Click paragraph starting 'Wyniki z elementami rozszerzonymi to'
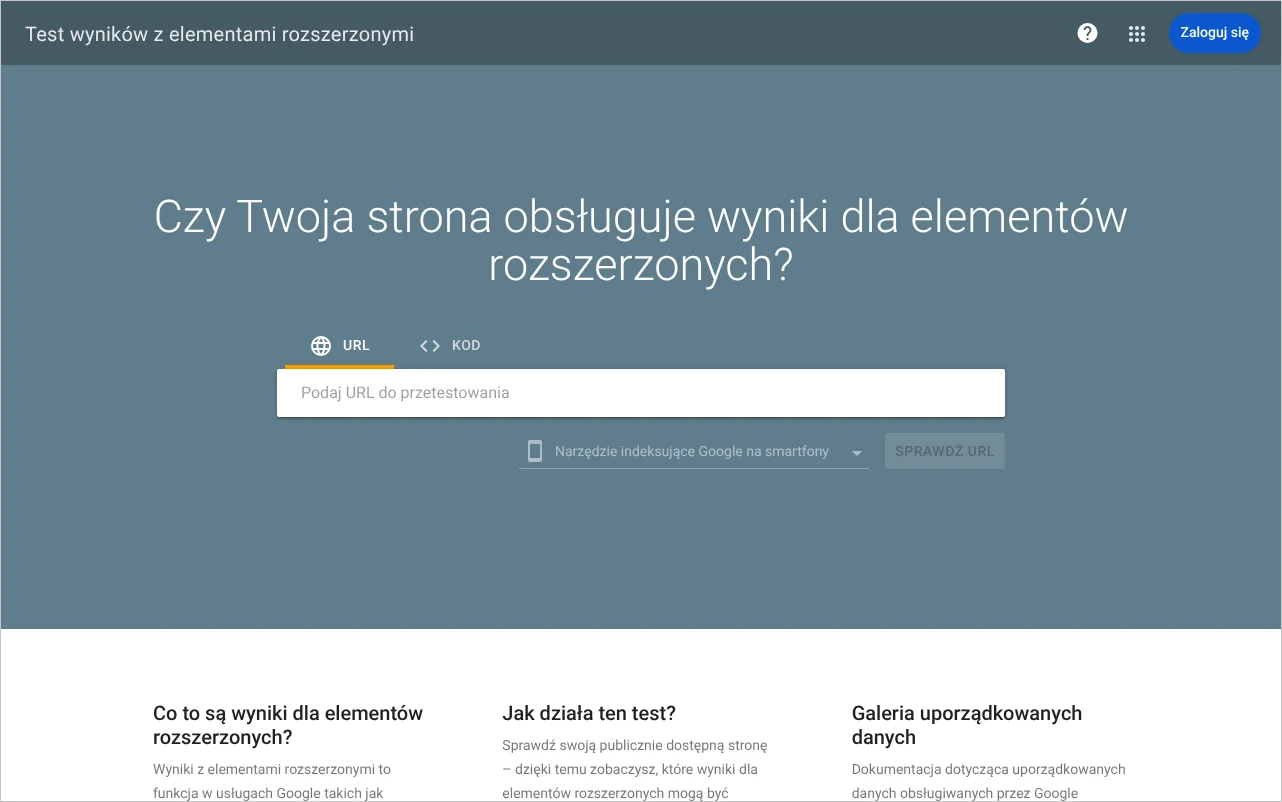1282x802 pixels. [272, 781]
